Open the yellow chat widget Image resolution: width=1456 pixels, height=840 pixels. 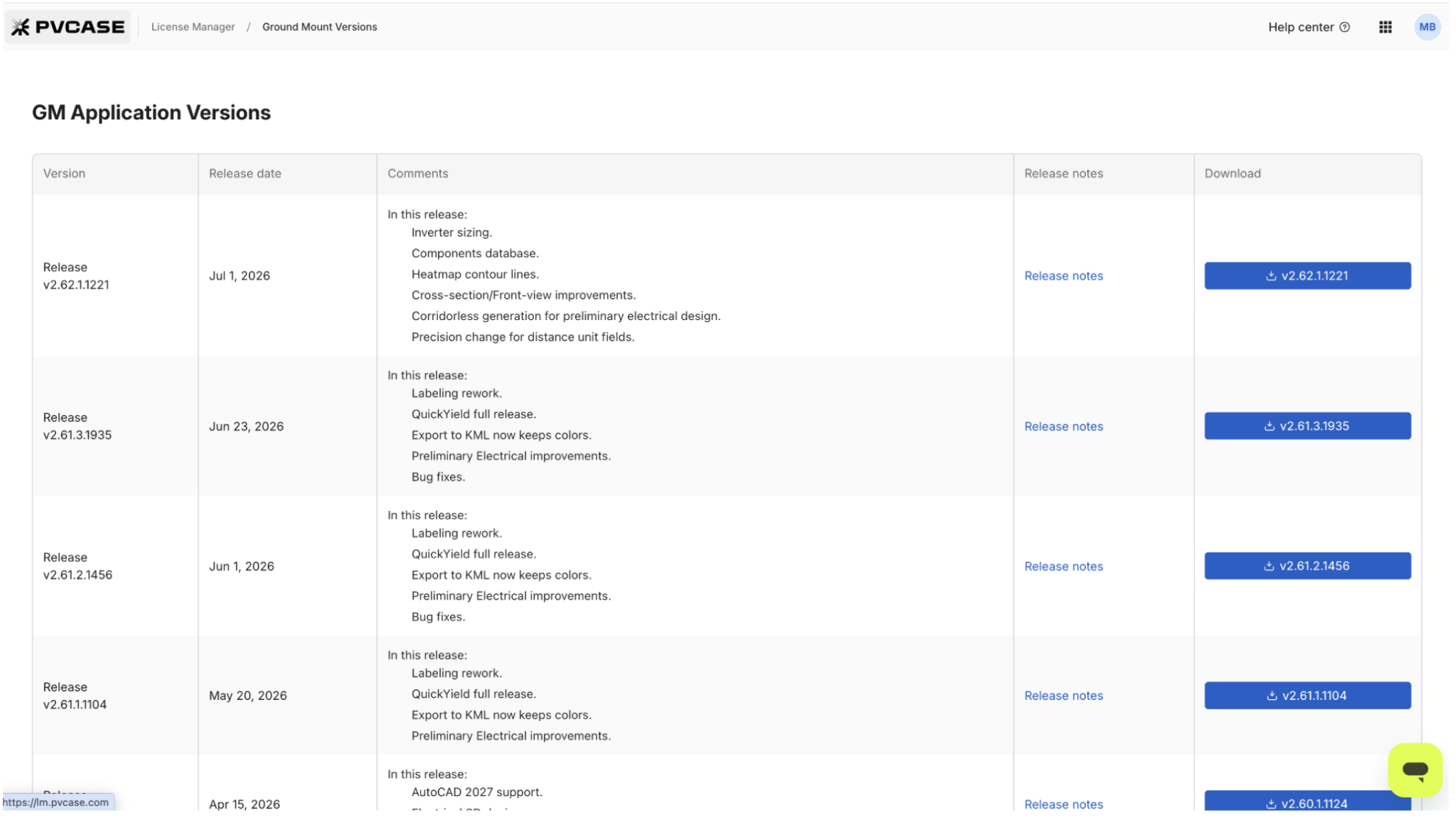(1415, 770)
